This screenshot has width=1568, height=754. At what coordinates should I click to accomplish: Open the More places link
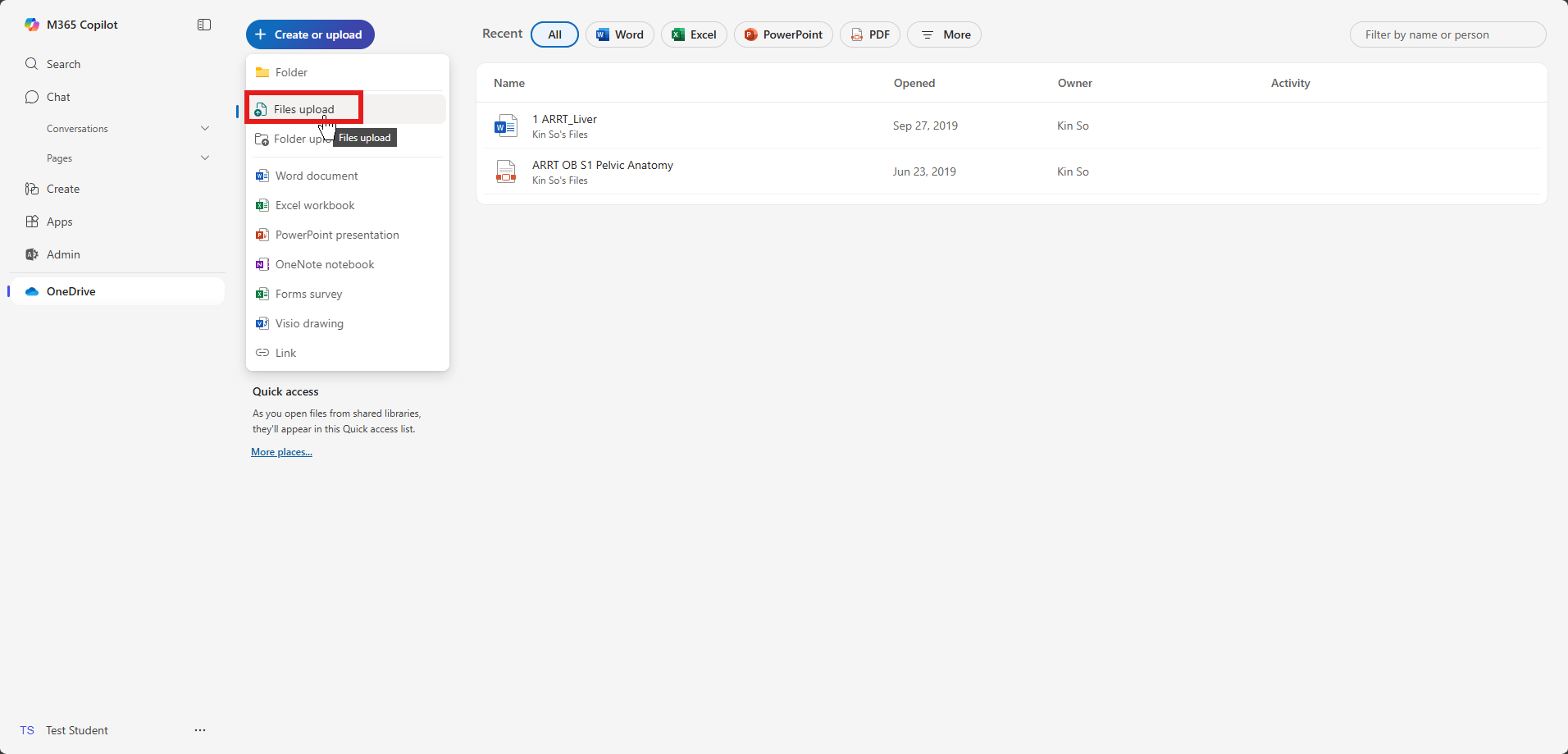[281, 452]
